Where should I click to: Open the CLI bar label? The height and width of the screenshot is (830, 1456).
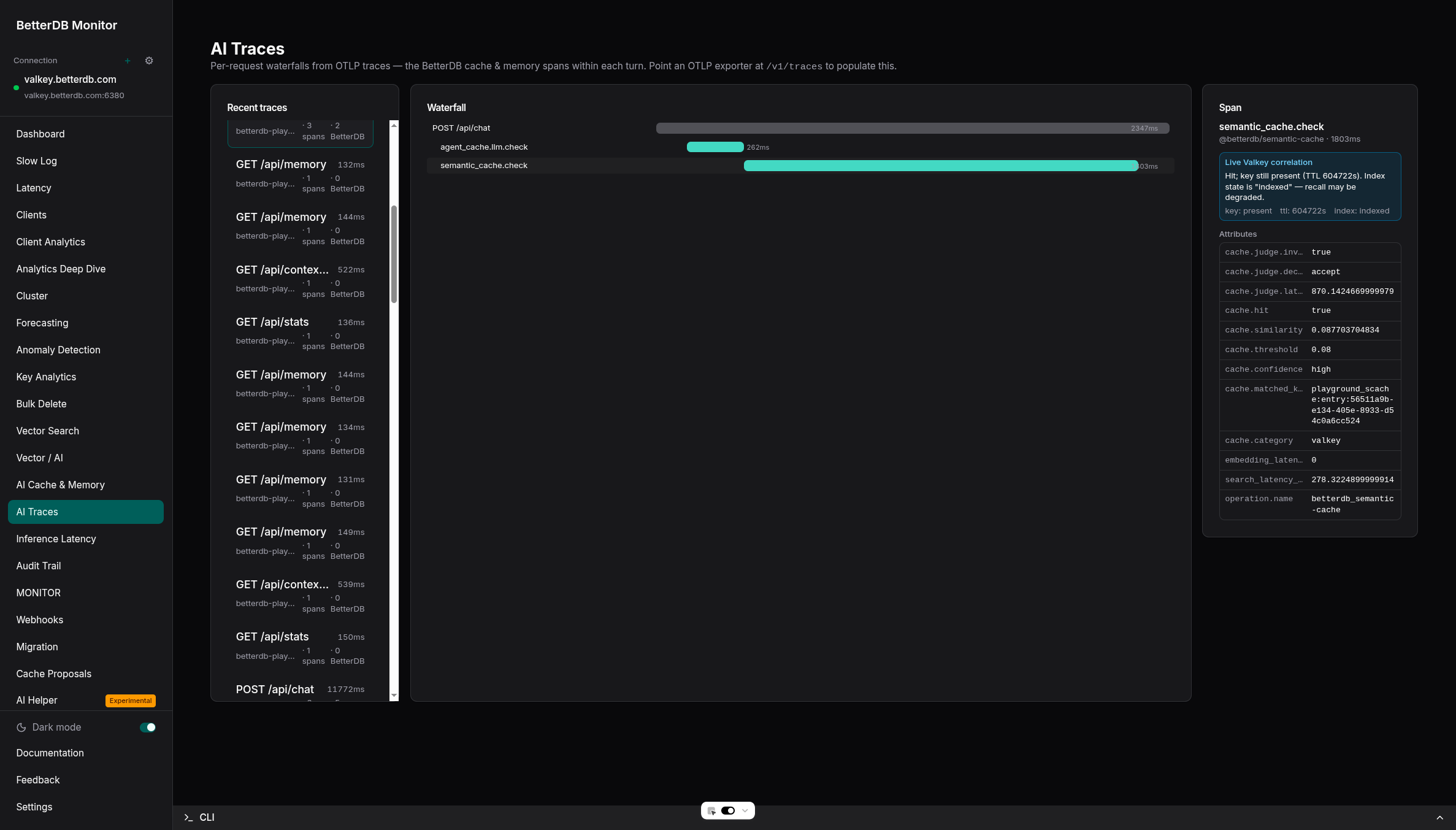point(207,818)
